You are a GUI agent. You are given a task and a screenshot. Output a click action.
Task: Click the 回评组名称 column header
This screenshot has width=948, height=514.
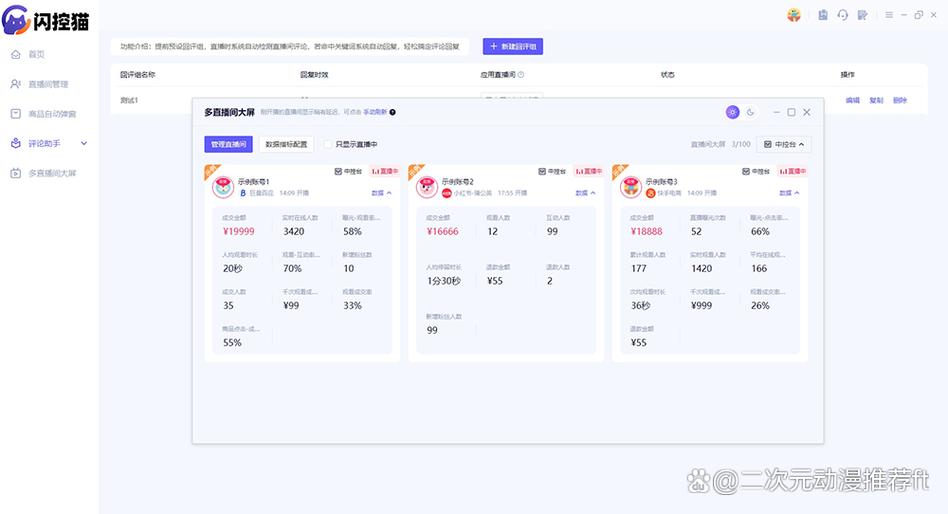[x=137, y=75]
